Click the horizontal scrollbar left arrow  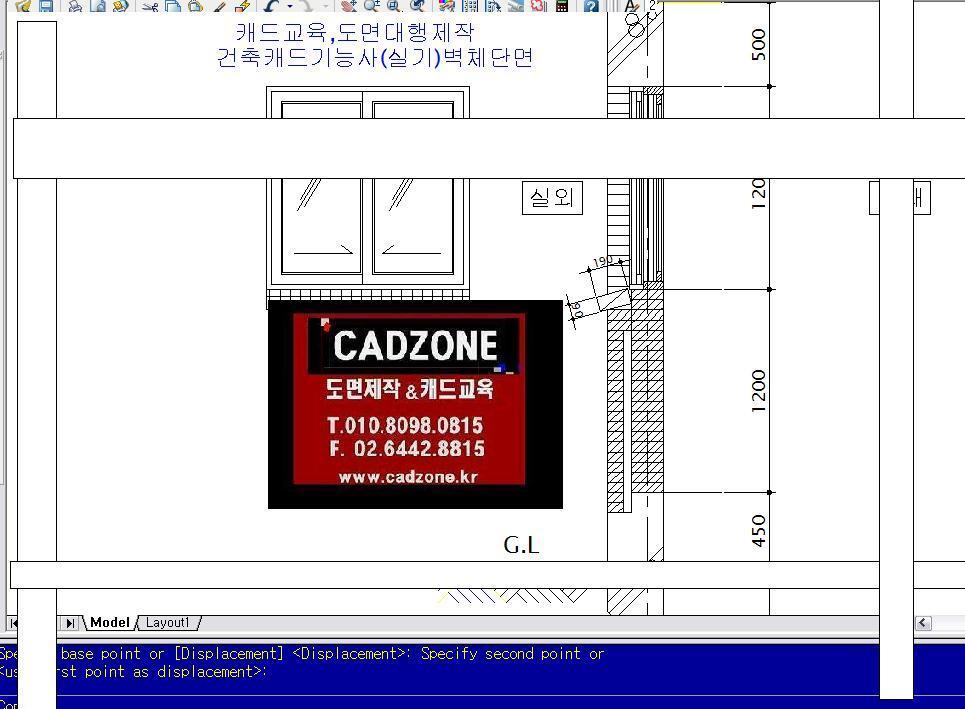tap(922, 623)
